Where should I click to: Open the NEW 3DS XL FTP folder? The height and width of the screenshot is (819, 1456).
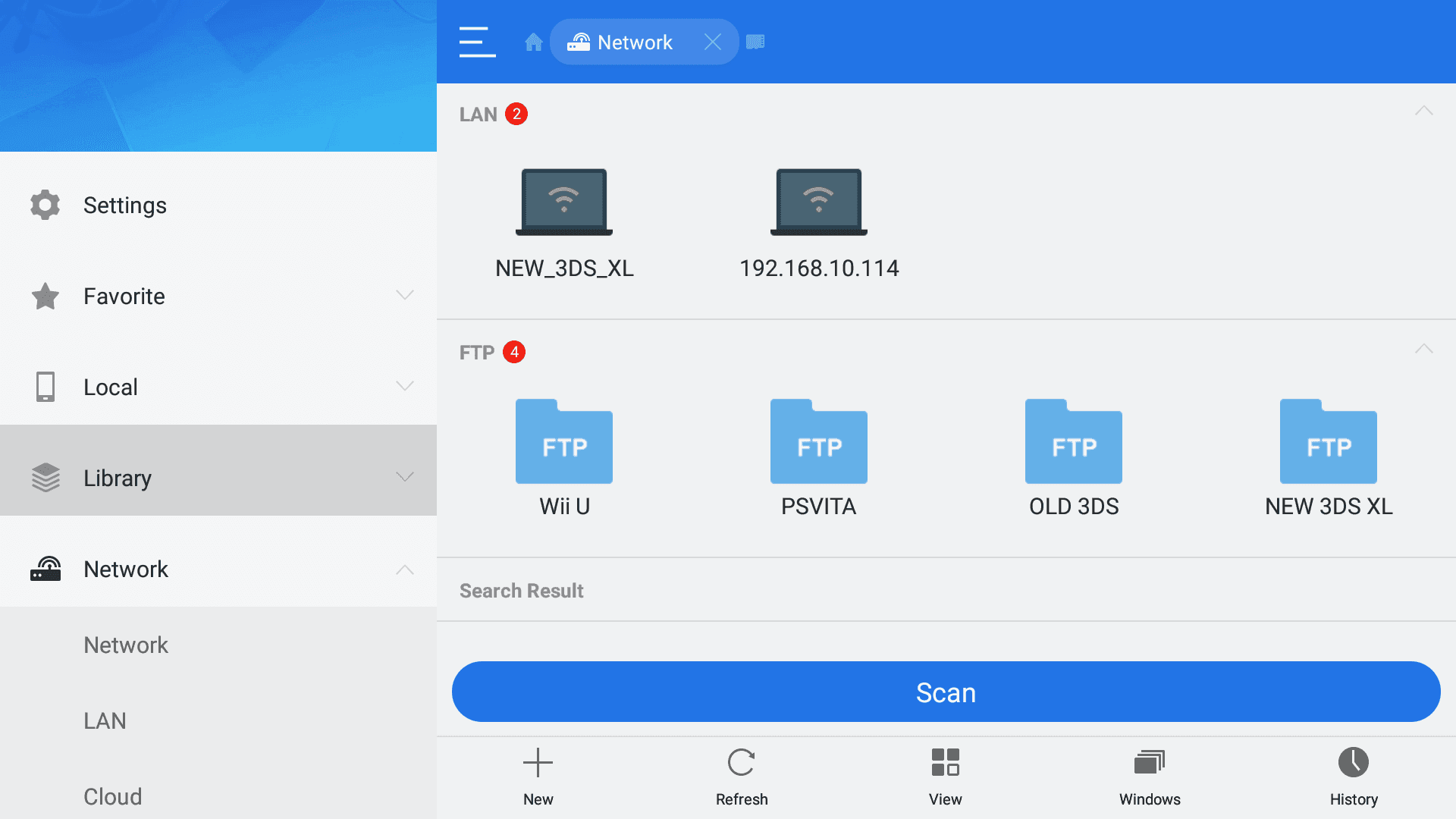pos(1329,459)
